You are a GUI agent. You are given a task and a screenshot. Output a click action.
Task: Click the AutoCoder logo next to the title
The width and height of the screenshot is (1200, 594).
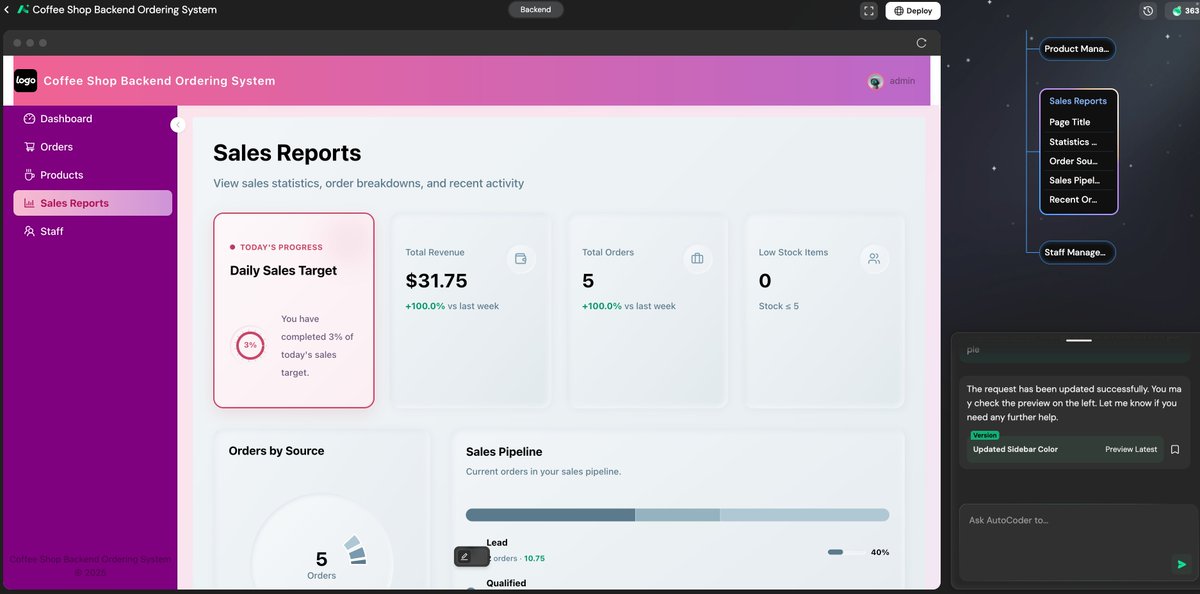pos(23,10)
